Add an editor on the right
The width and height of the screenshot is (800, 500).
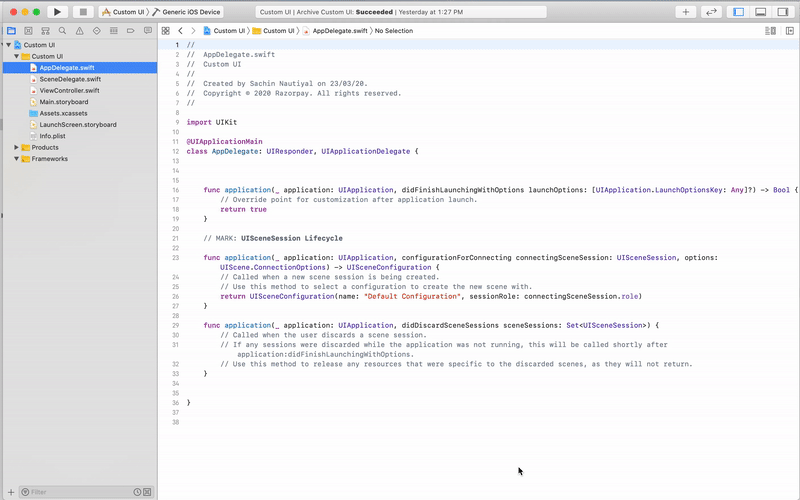pos(790,31)
